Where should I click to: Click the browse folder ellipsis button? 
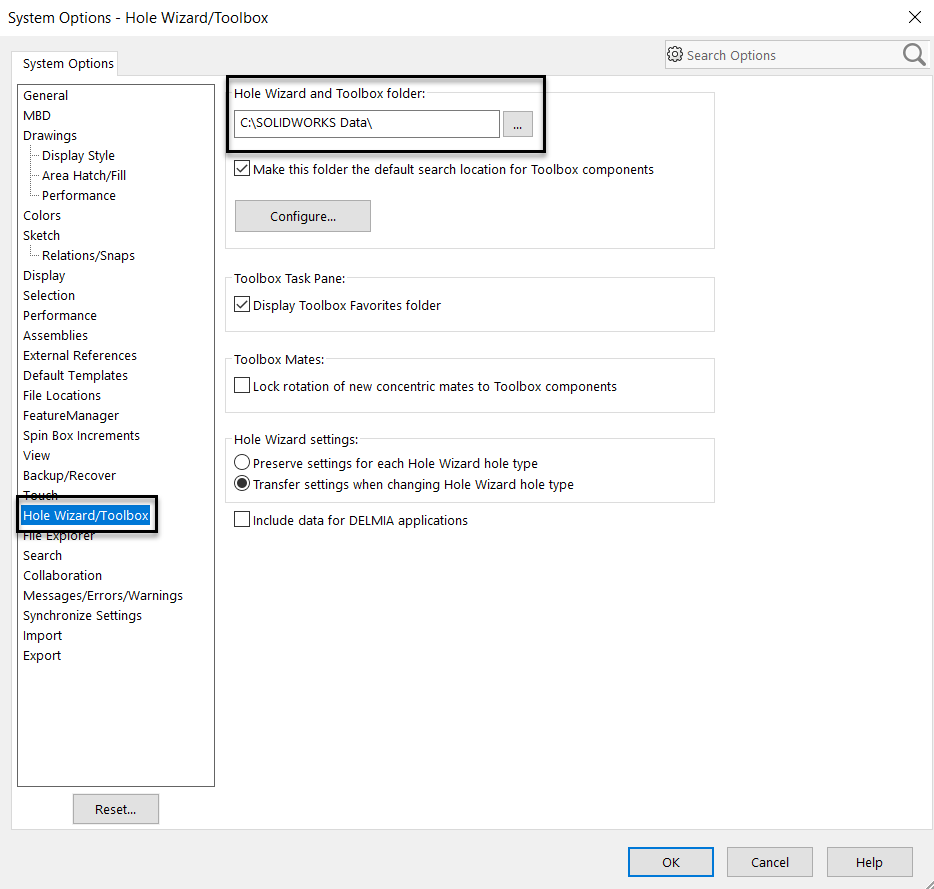coord(517,123)
